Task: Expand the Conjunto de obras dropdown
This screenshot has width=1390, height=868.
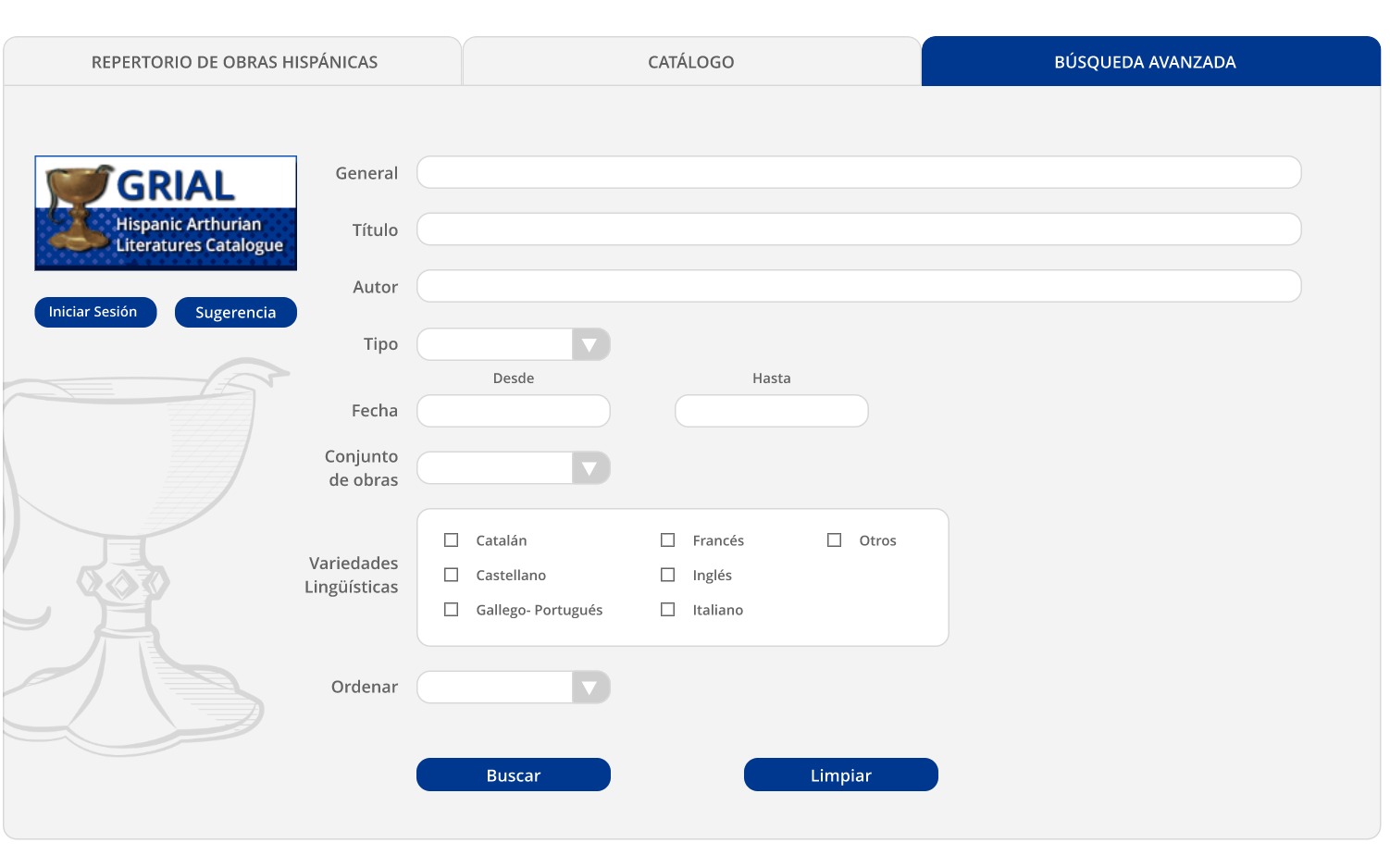Action: [x=590, y=468]
